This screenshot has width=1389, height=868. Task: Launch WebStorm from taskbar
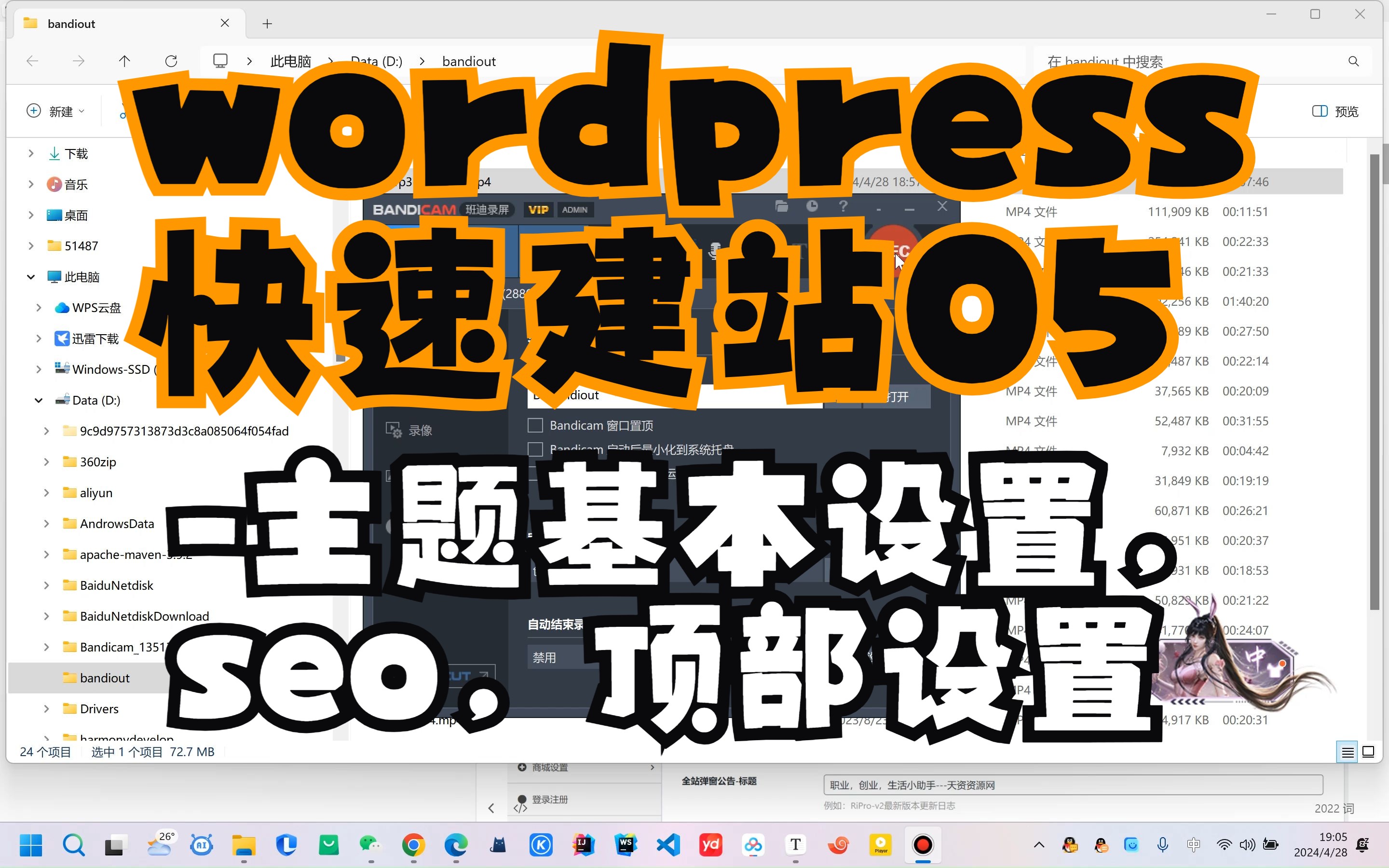(x=626, y=845)
